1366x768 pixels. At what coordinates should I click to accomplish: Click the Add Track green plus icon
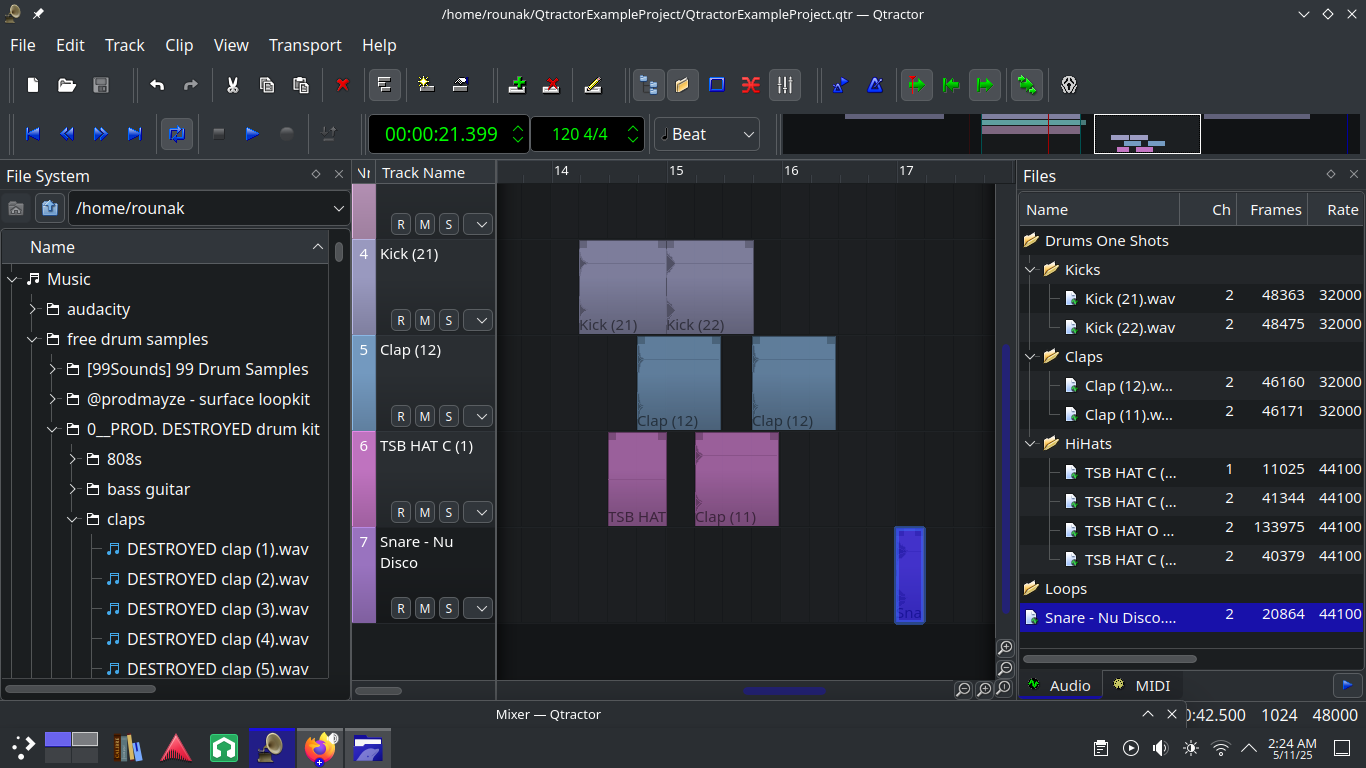517,85
